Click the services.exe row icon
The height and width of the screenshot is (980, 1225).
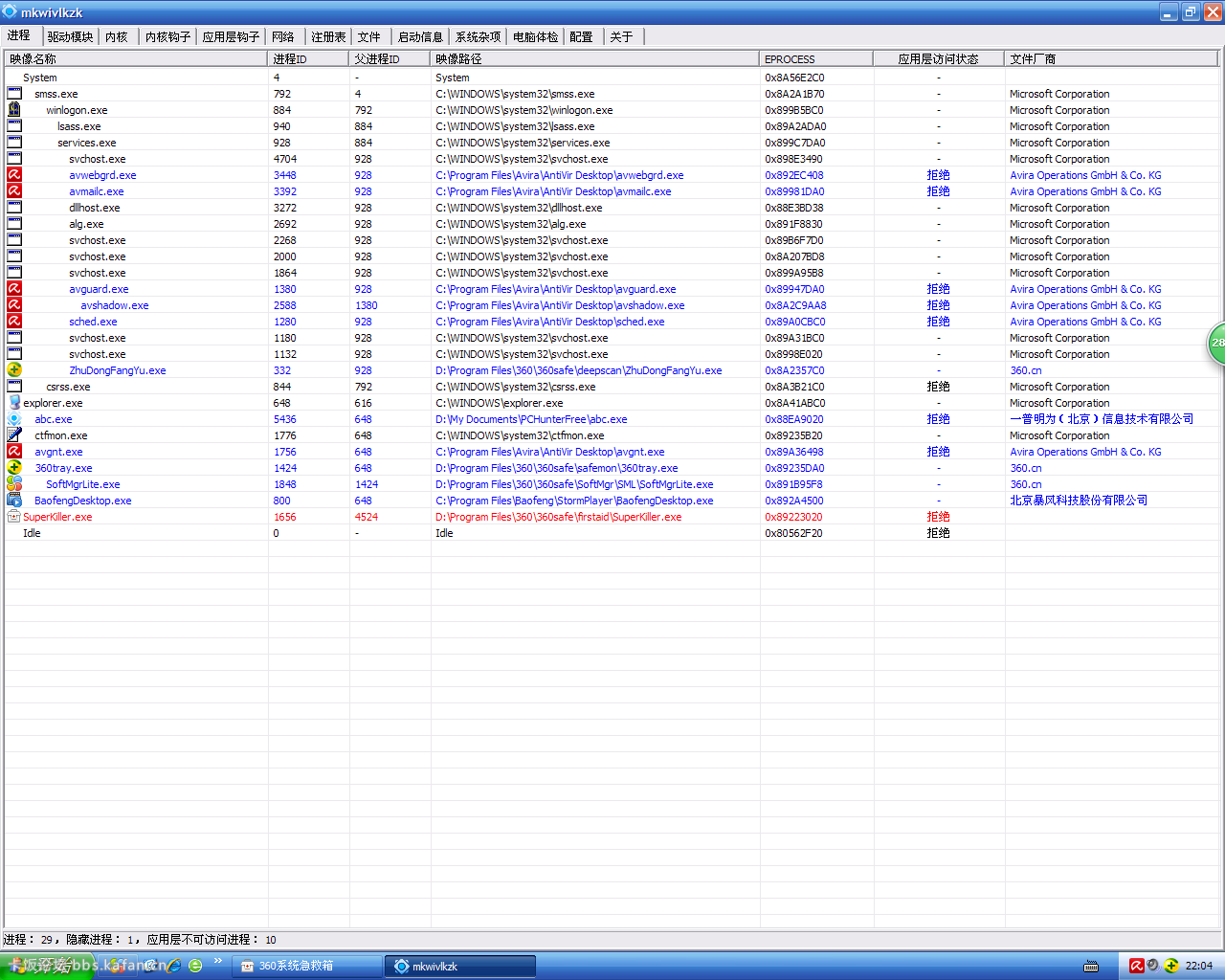[14, 143]
